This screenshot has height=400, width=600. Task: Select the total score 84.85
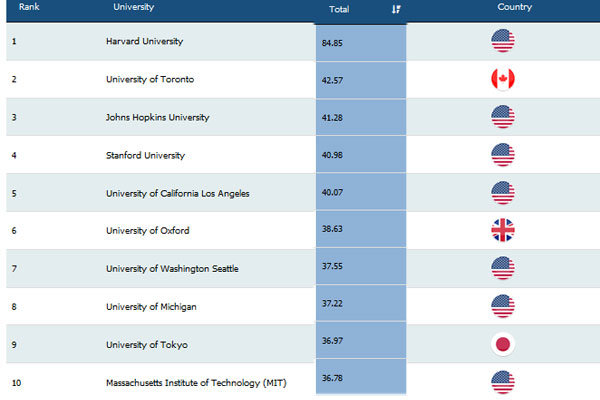pyautogui.click(x=332, y=43)
